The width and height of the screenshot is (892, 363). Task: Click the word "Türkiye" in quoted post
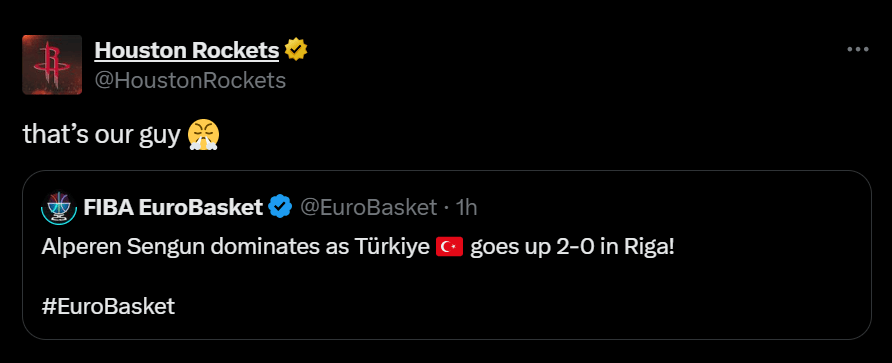coord(393,248)
